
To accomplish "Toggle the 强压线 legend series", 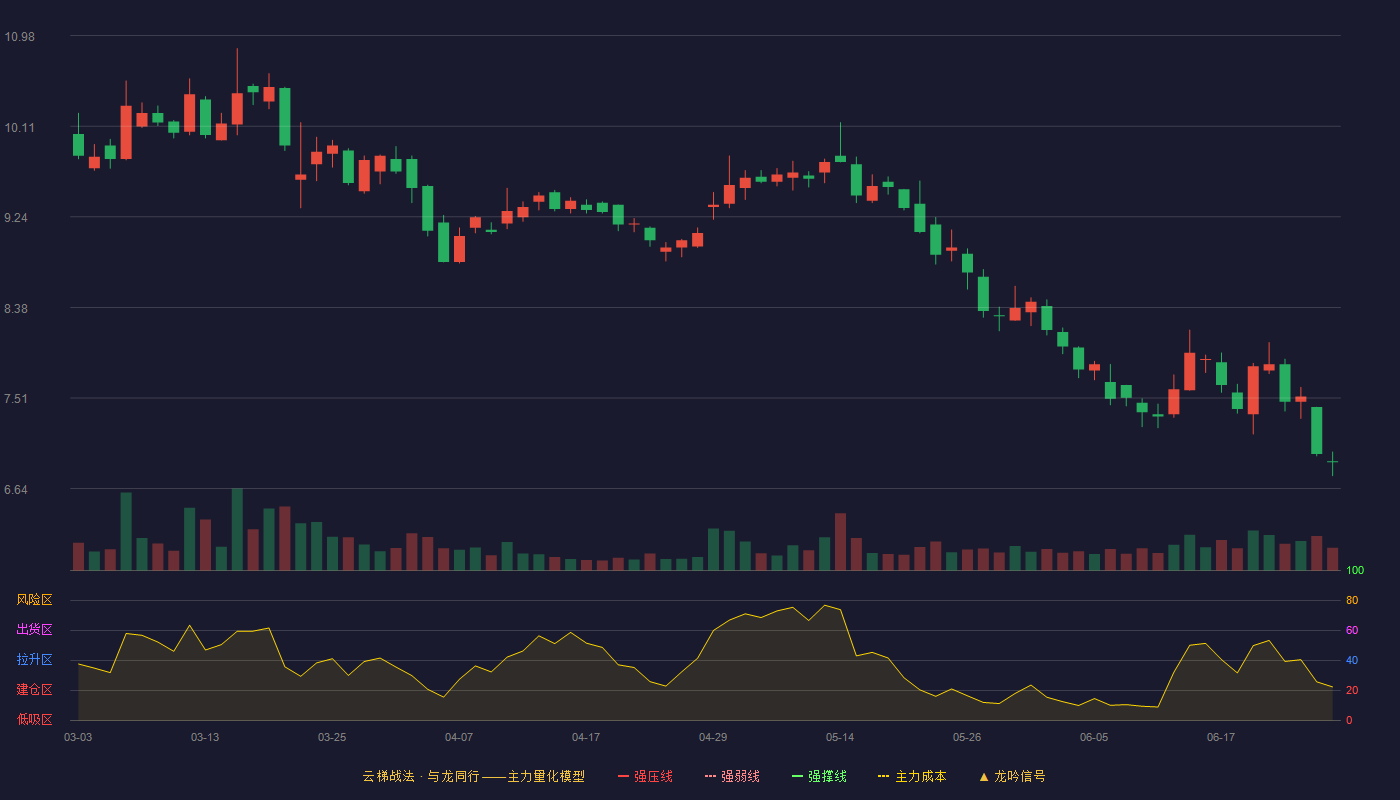I will tap(645, 776).
